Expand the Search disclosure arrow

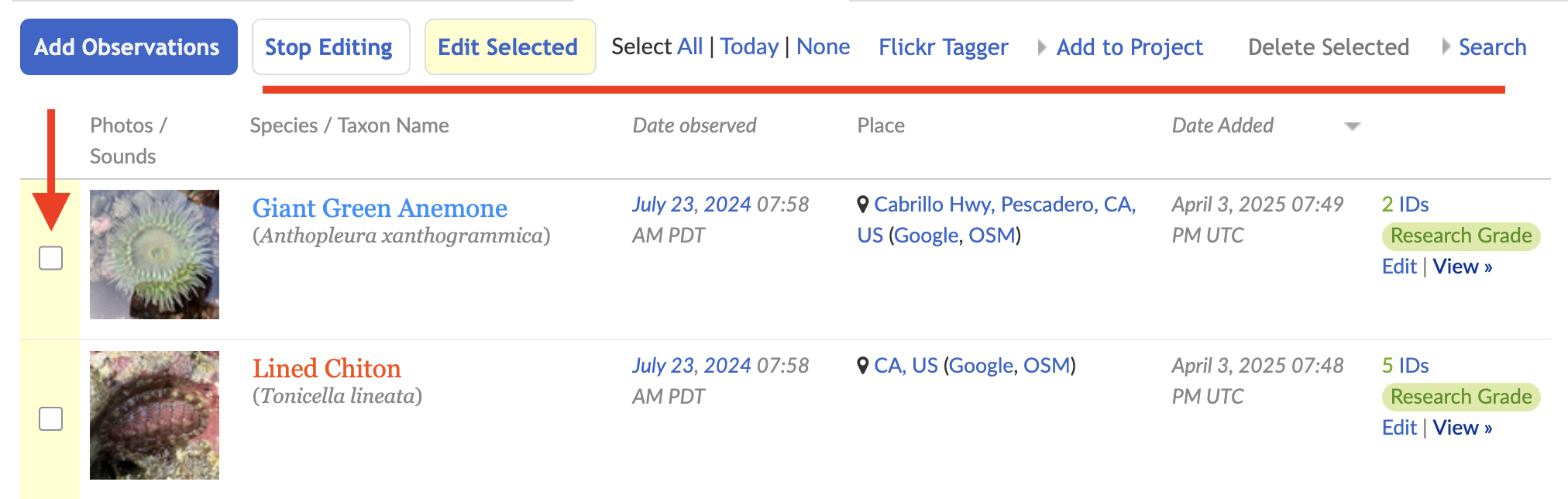(x=1446, y=47)
